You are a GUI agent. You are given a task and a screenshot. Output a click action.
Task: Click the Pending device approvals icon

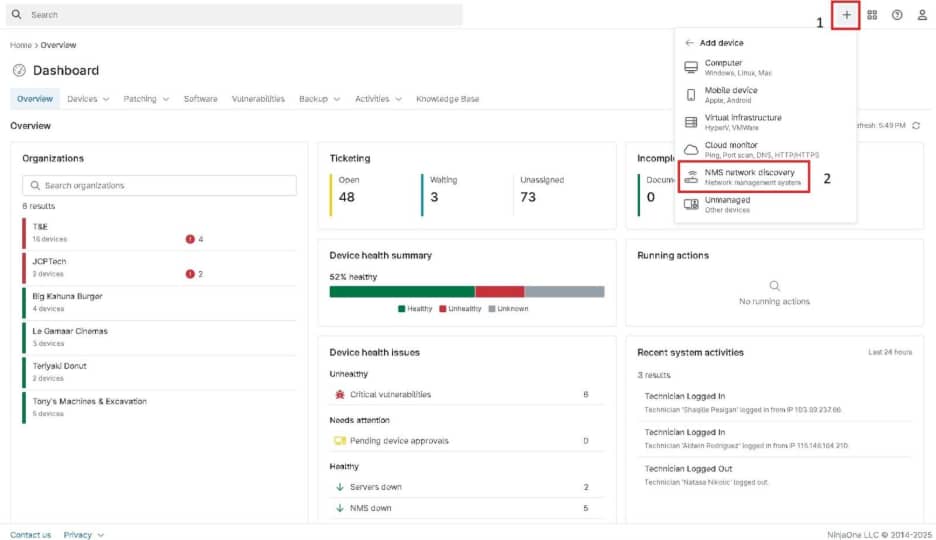pyautogui.click(x=340, y=441)
